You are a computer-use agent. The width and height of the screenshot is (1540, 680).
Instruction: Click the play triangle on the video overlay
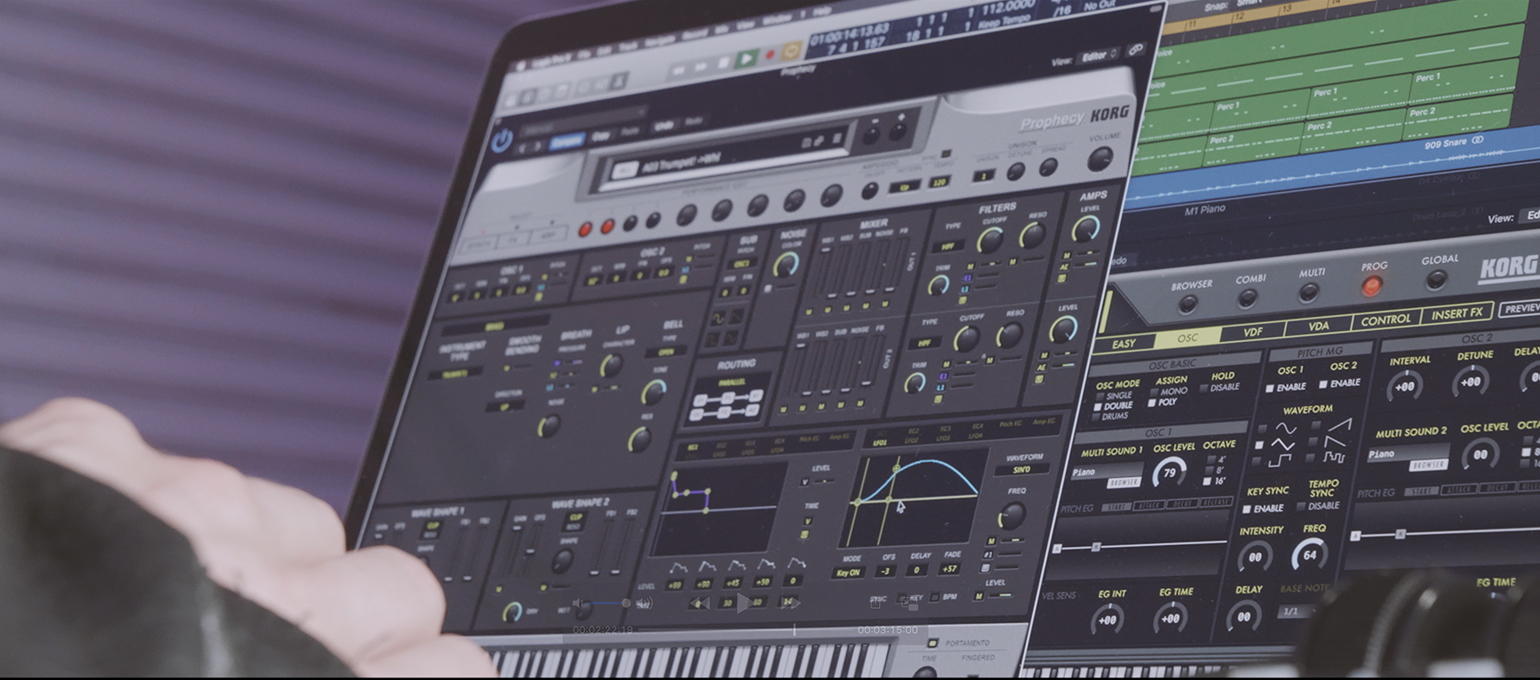pyautogui.click(x=744, y=602)
